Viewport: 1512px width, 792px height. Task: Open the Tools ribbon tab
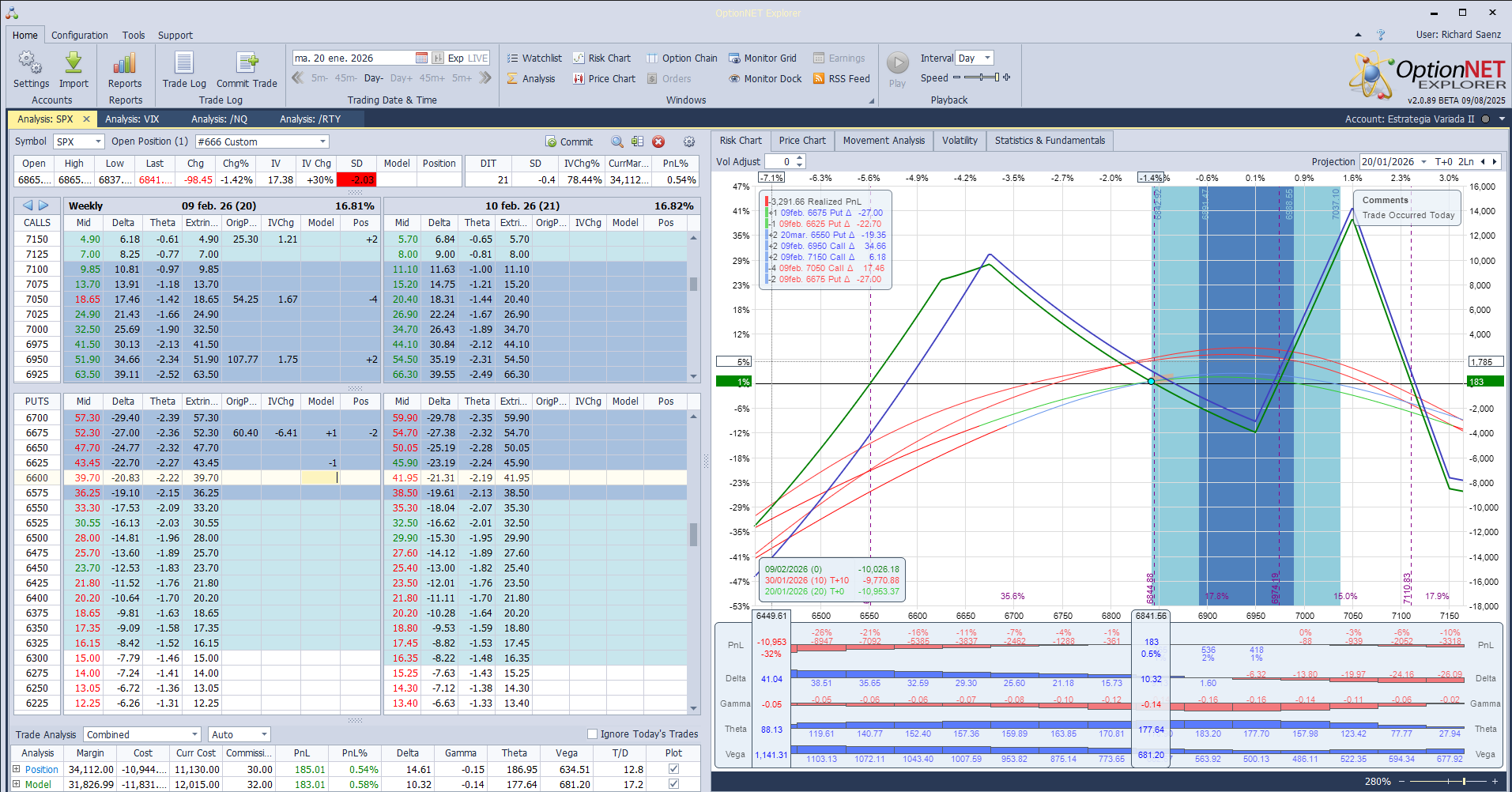[x=134, y=35]
